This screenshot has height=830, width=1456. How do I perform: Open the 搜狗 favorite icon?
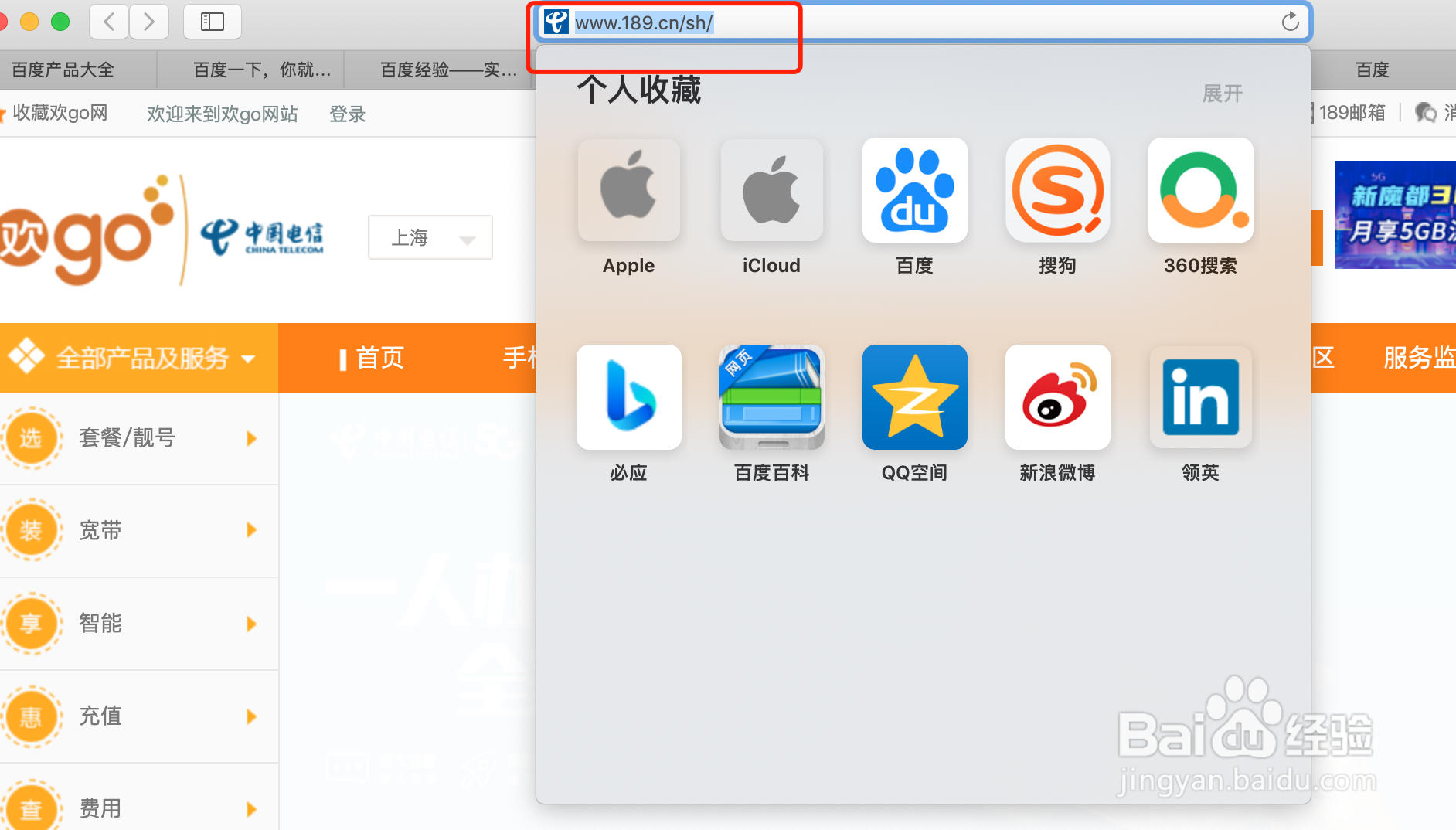tap(1057, 190)
